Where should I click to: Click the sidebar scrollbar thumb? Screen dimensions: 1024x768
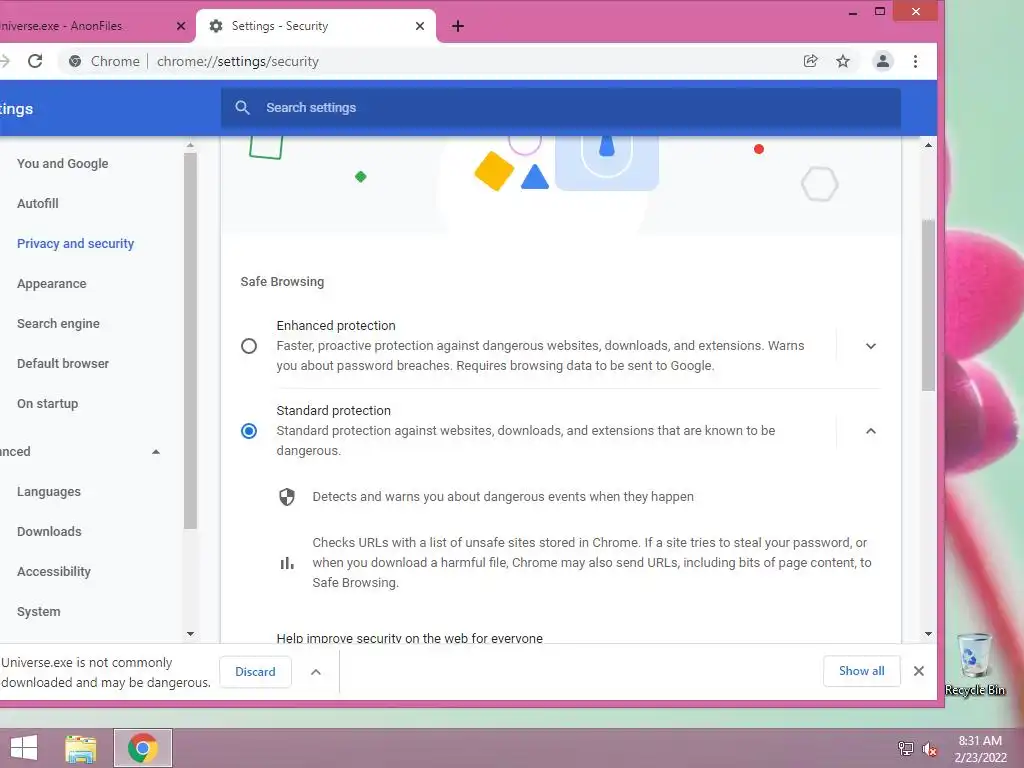[x=190, y=341]
